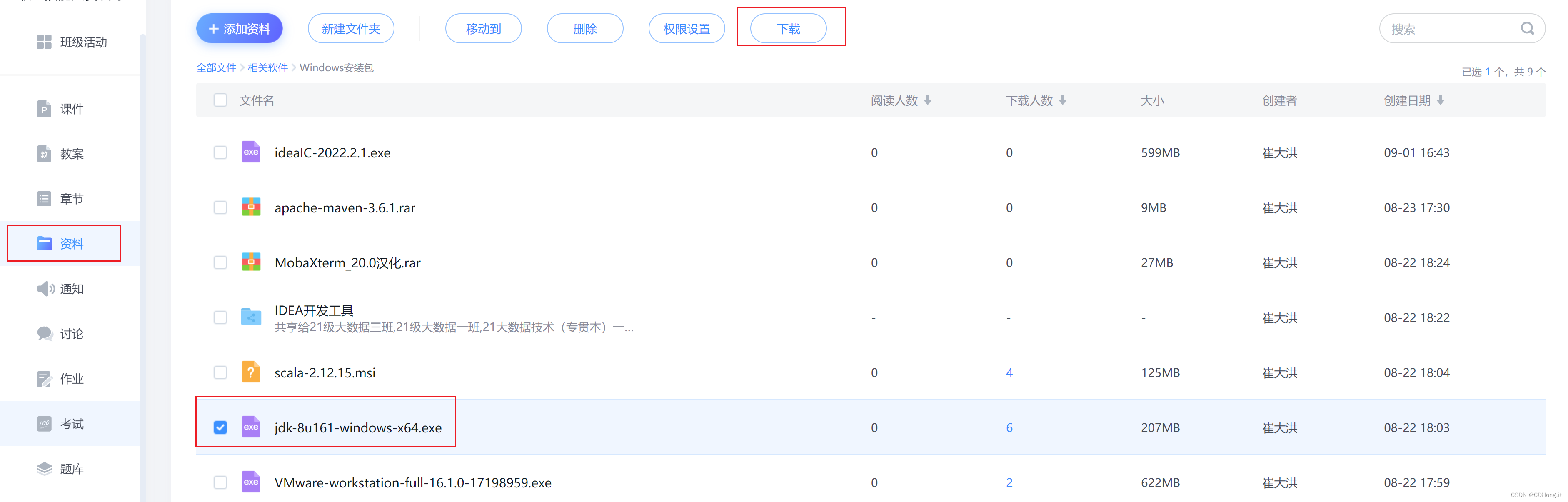This screenshot has width=1568, height=502.
Task: Click the 讨论 chat bubble icon
Action: (45, 333)
